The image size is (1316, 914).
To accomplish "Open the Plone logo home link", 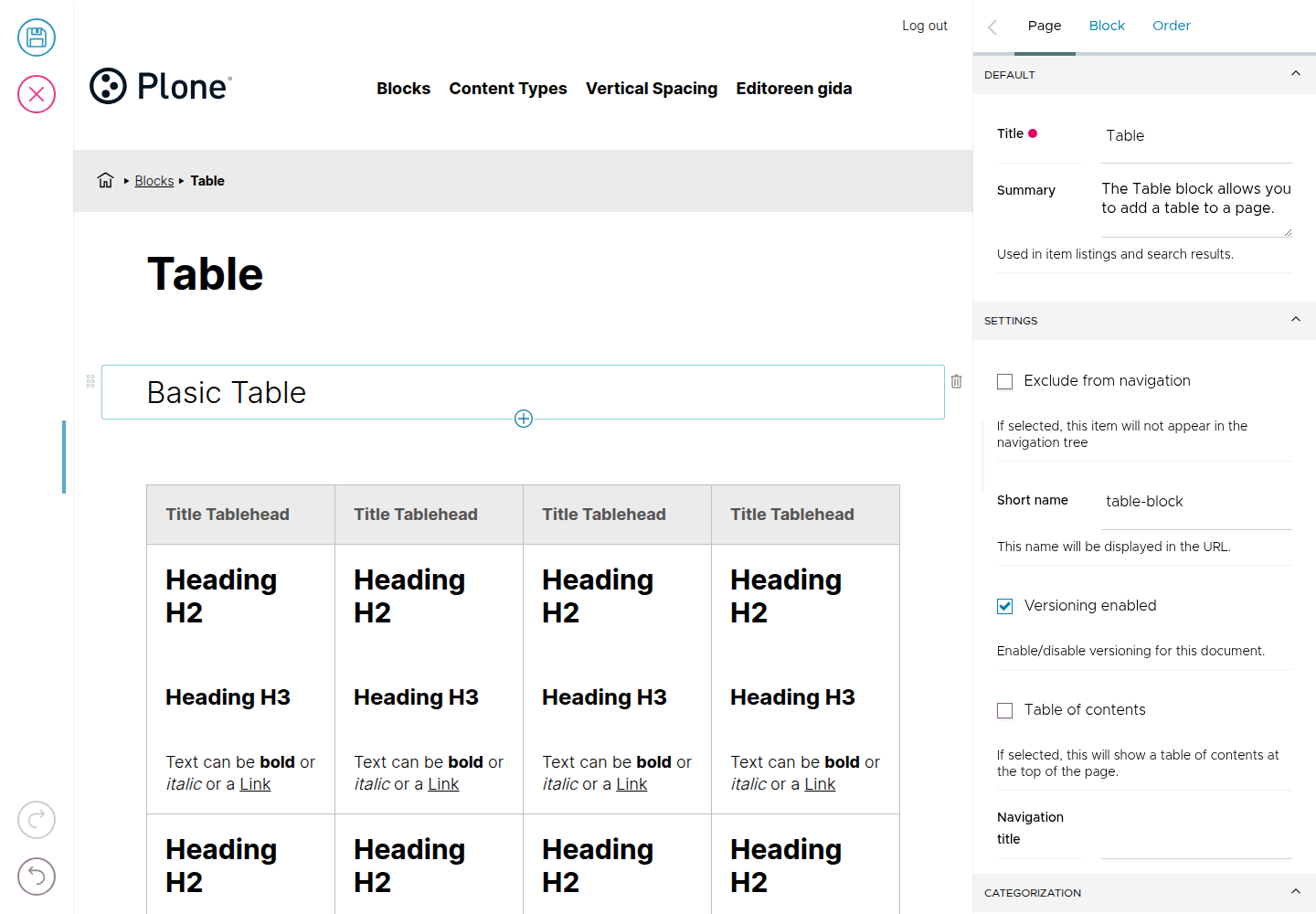I will tap(161, 86).
